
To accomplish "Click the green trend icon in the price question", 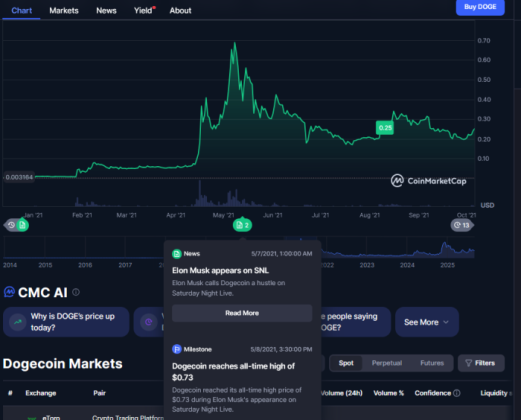I will (x=18, y=322).
